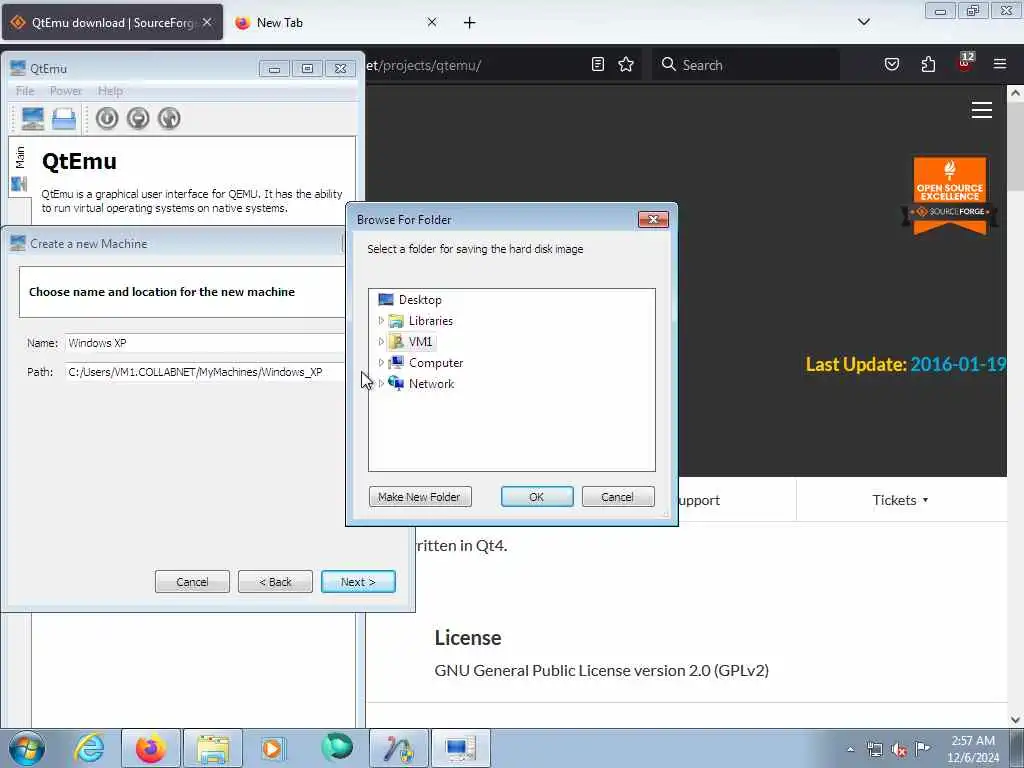The height and width of the screenshot is (768, 1024).
Task: Click the new machine icon in QtEmu toolbar
Action: 33,118
